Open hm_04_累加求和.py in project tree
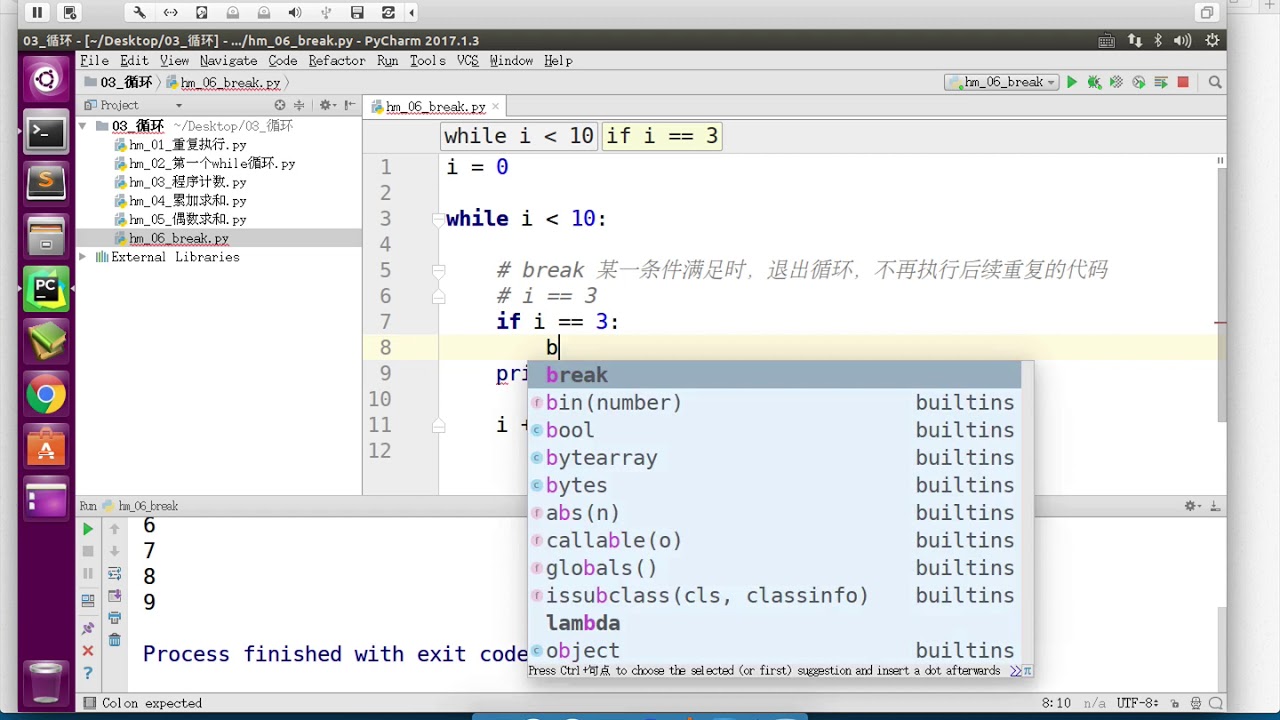 coord(187,201)
